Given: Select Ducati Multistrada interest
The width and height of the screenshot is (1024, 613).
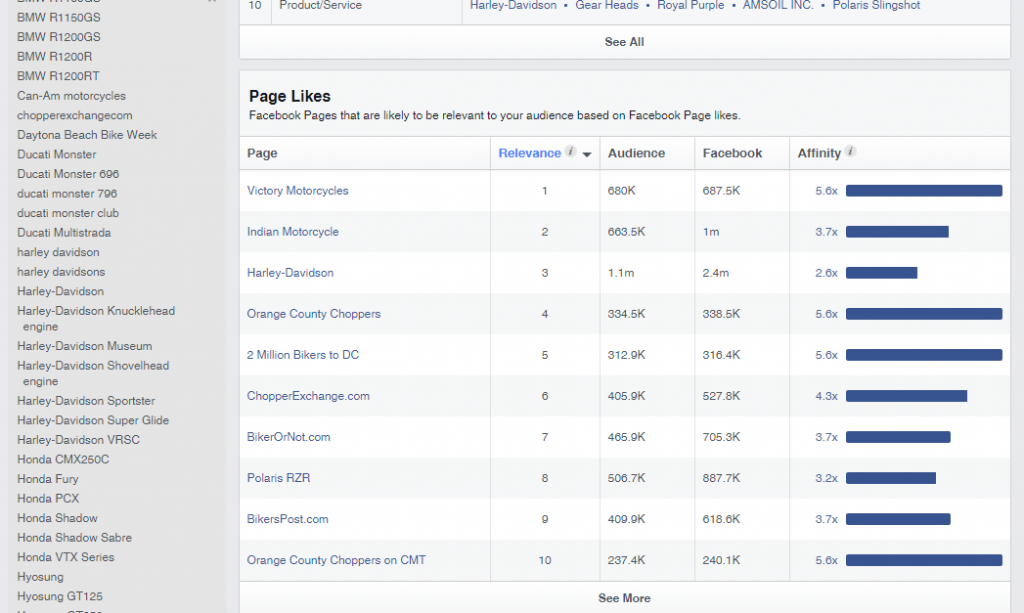Looking at the screenshot, I should [64, 233].
